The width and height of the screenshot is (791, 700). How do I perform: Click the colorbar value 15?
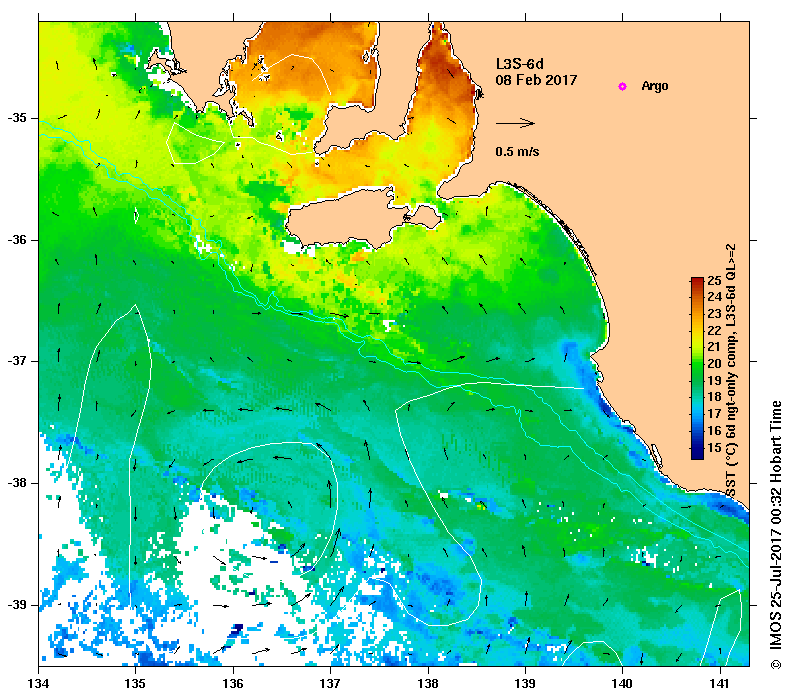pos(714,447)
